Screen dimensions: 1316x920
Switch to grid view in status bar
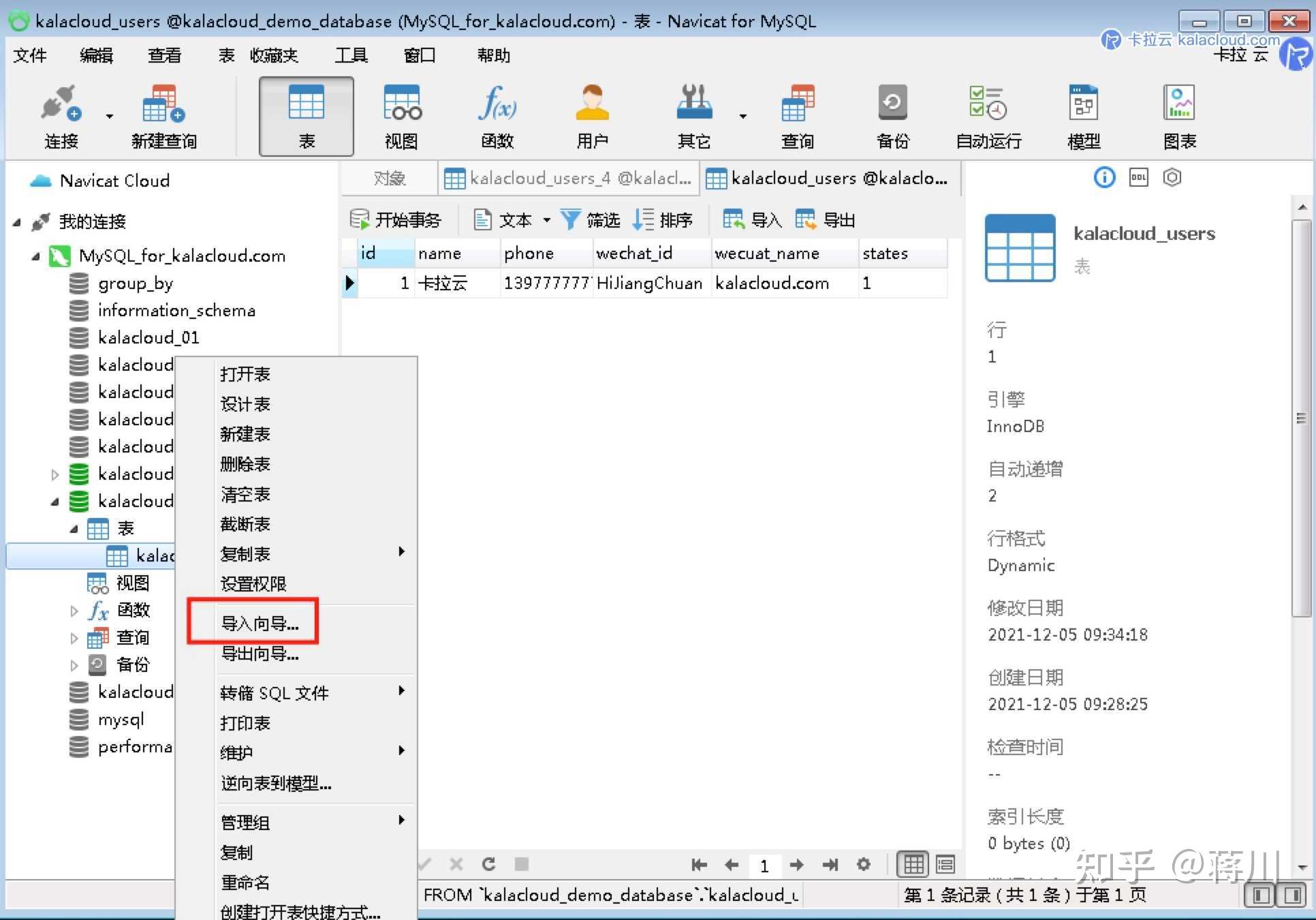(x=913, y=864)
